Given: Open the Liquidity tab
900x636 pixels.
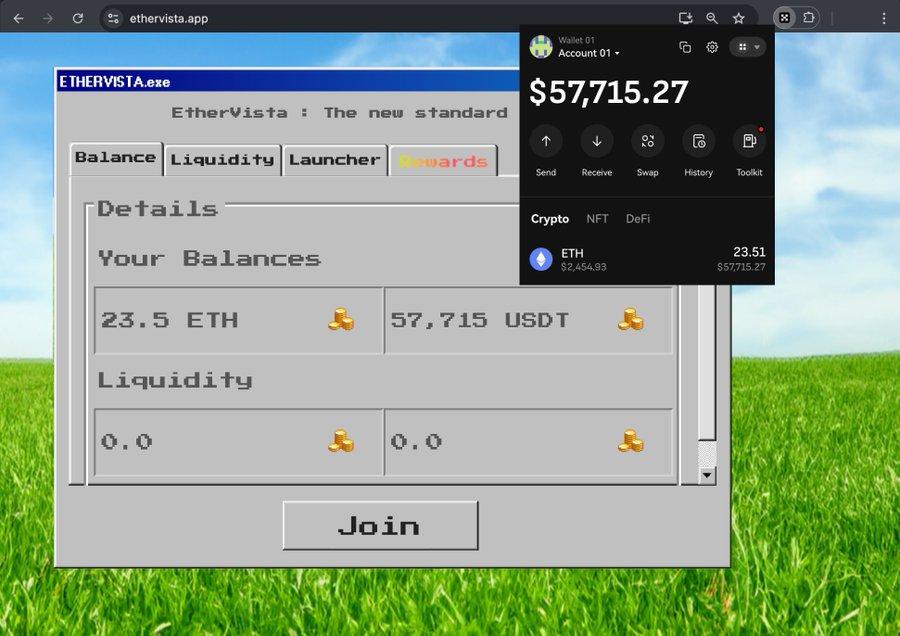Looking at the screenshot, I should (x=223, y=160).
